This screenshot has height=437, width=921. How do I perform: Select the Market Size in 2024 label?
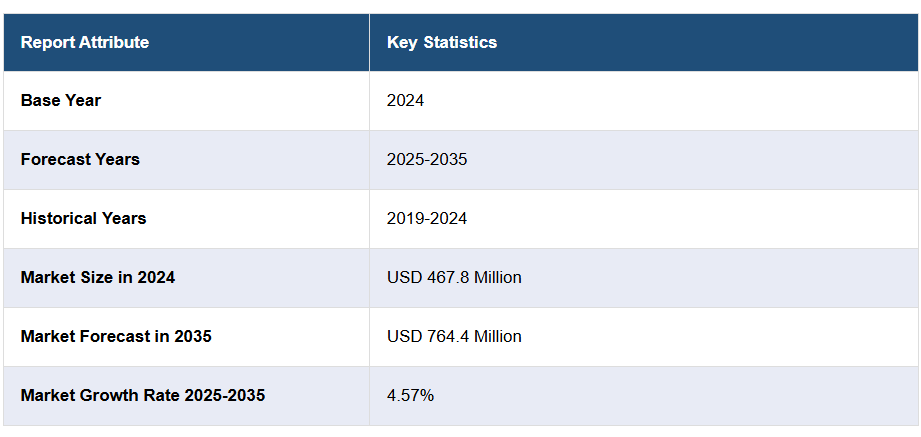pos(98,277)
